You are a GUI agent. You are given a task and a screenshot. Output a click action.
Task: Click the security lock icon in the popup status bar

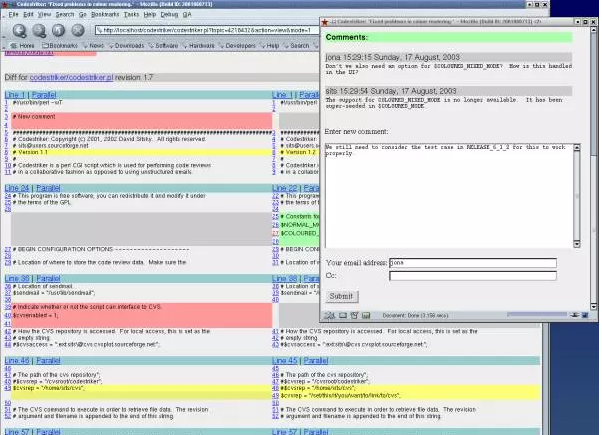pos(585,315)
